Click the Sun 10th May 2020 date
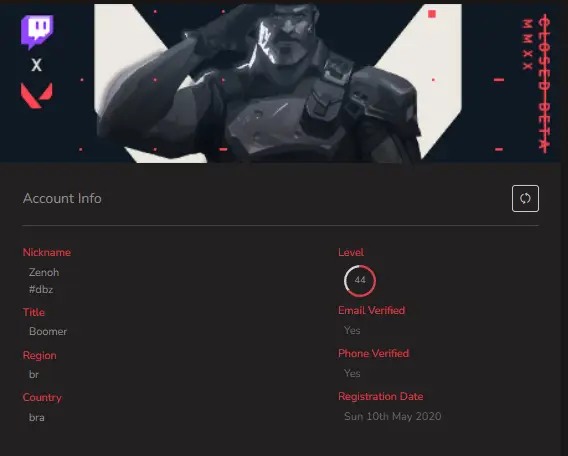 tap(393, 417)
